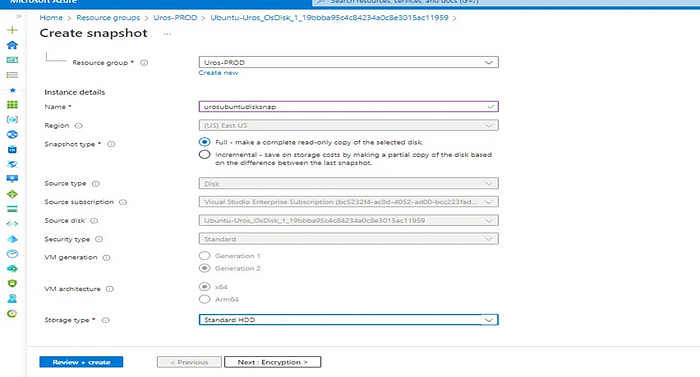Open the Azure Cosmos DB planet icon
The image size is (700, 377).
(12, 164)
